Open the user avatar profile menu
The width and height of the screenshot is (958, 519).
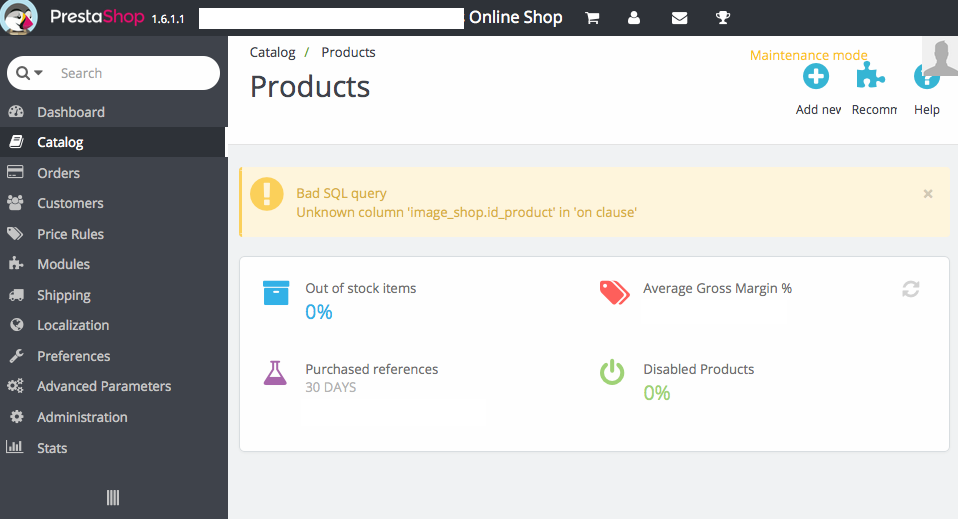tap(939, 59)
